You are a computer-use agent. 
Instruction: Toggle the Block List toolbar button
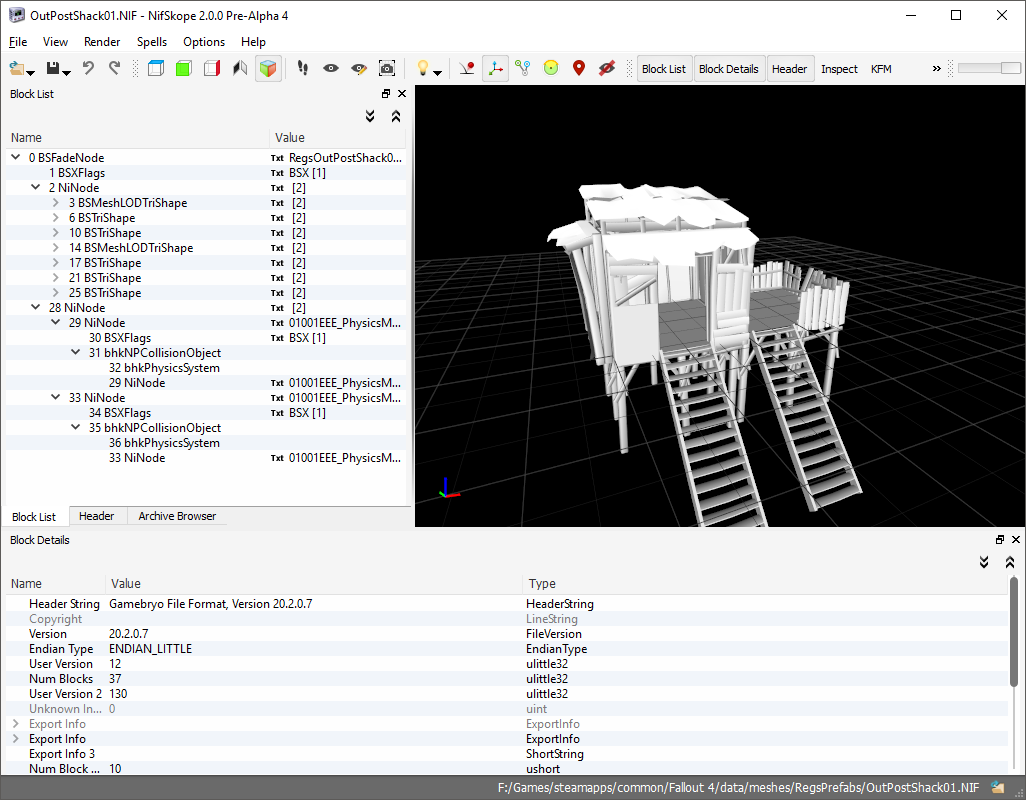tap(663, 69)
